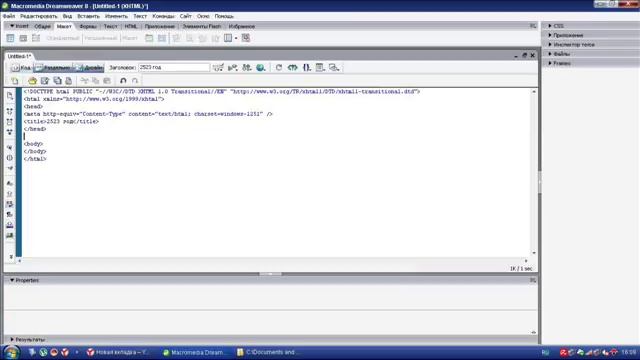Open the Visual Aids braces icon

pyautogui.click(x=307, y=67)
